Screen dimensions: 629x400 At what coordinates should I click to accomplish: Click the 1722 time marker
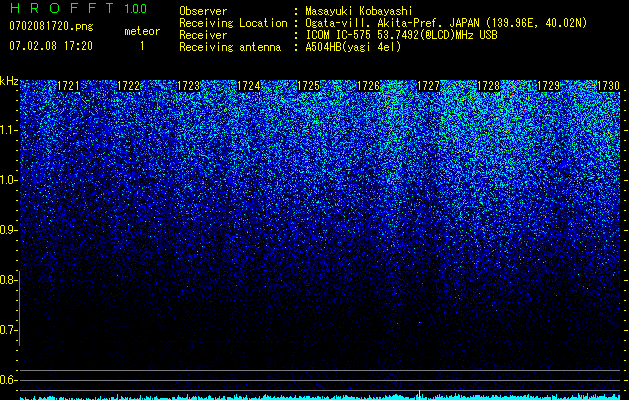pos(128,86)
